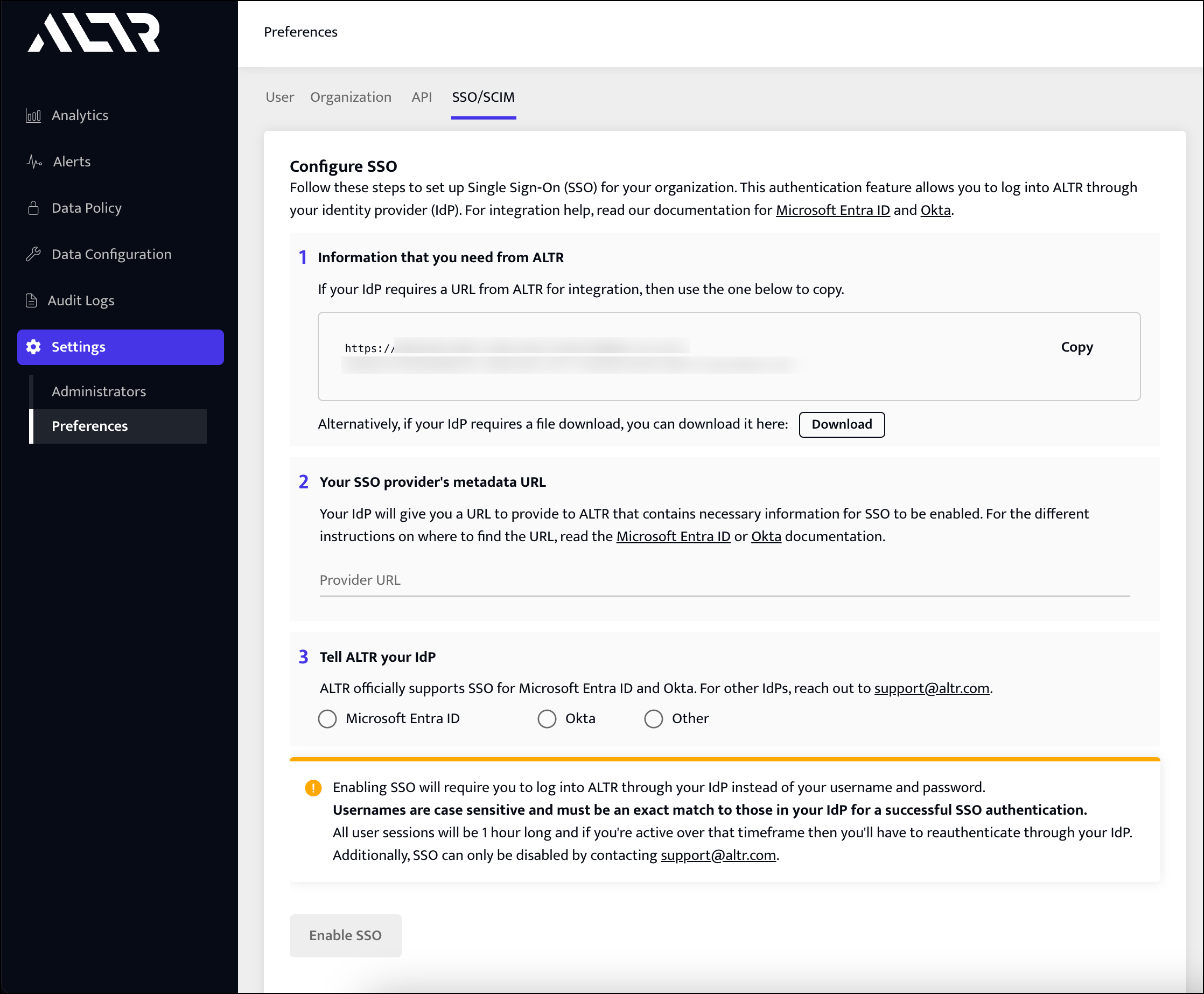Click the Data Configuration wrench icon
This screenshot has height=994, width=1204.
click(33, 254)
